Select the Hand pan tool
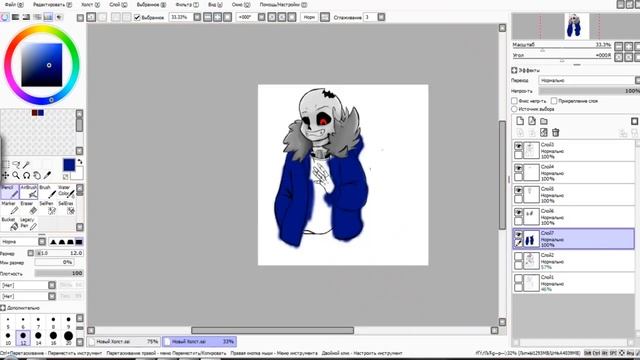 [37, 175]
